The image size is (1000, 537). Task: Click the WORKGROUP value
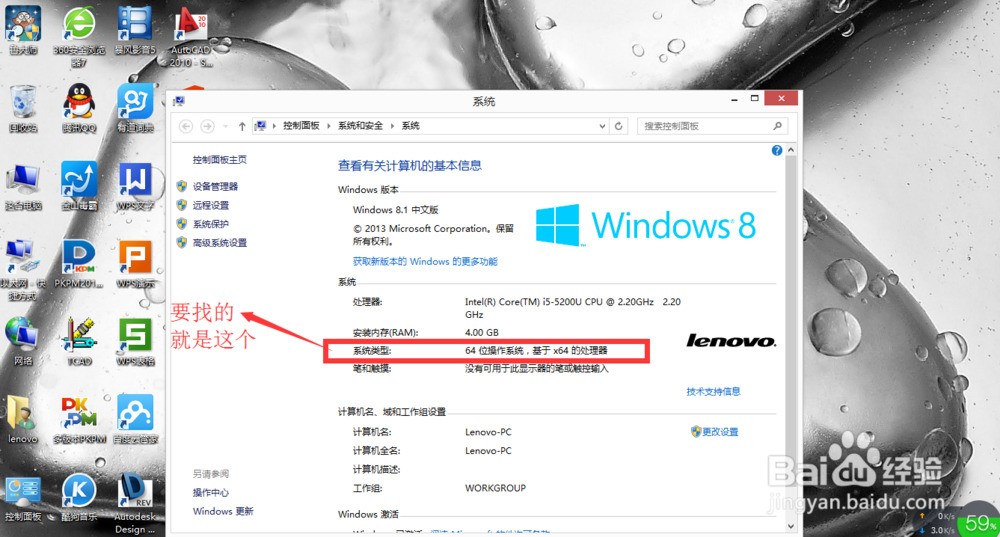496,488
